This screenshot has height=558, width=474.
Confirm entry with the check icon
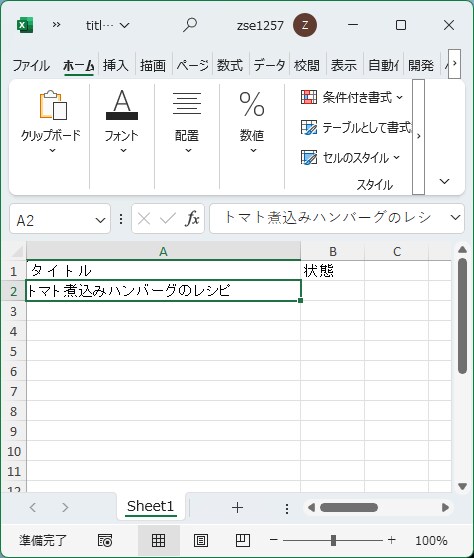[x=168, y=219]
